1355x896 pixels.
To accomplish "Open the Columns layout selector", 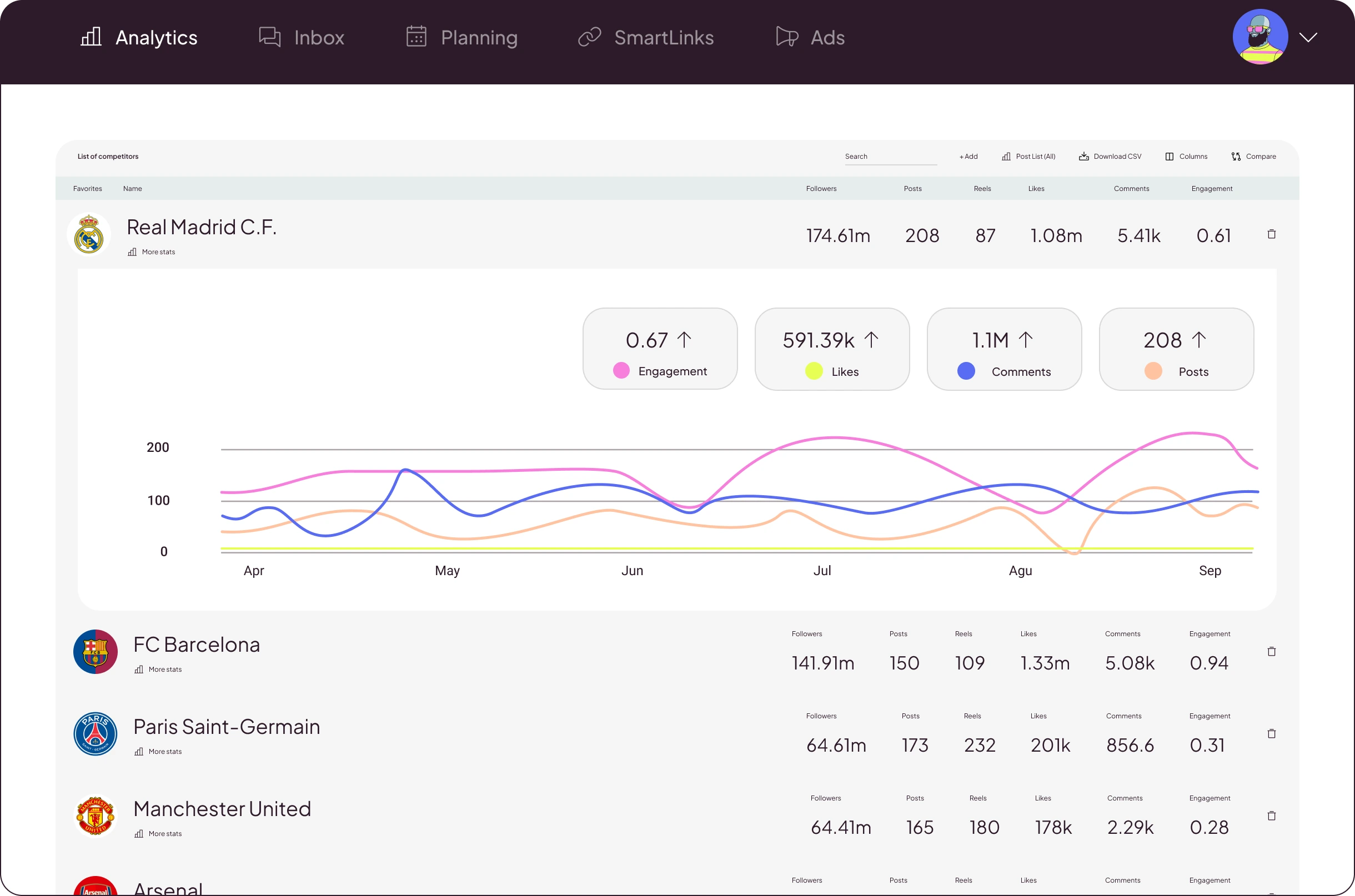I will click(1170, 157).
